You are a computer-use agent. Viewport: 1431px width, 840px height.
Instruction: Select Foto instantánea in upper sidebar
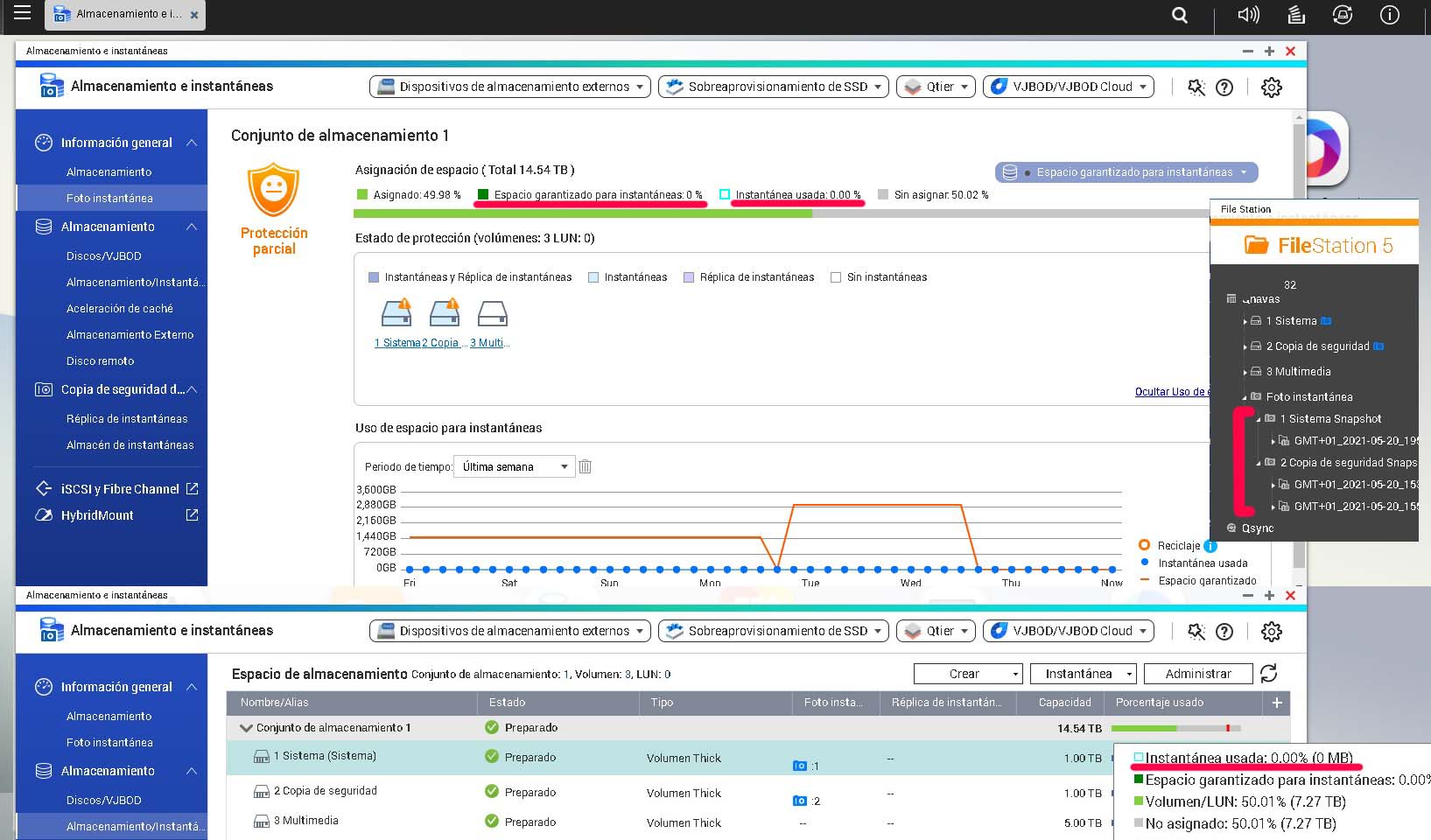tap(109, 199)
